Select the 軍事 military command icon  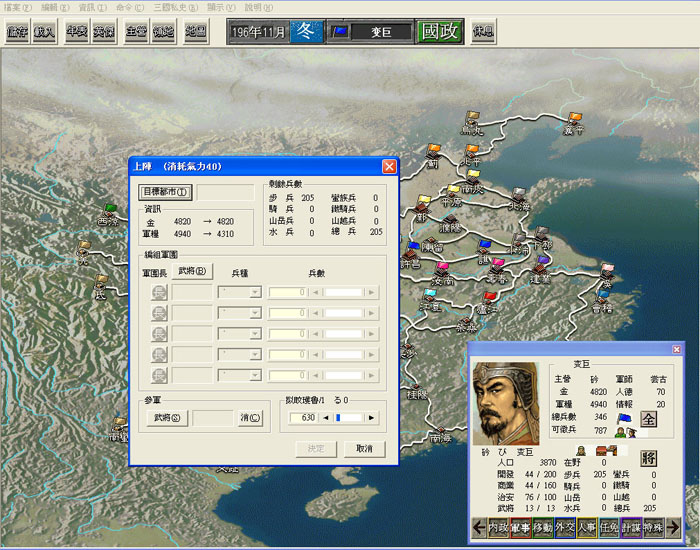point(521,527)
